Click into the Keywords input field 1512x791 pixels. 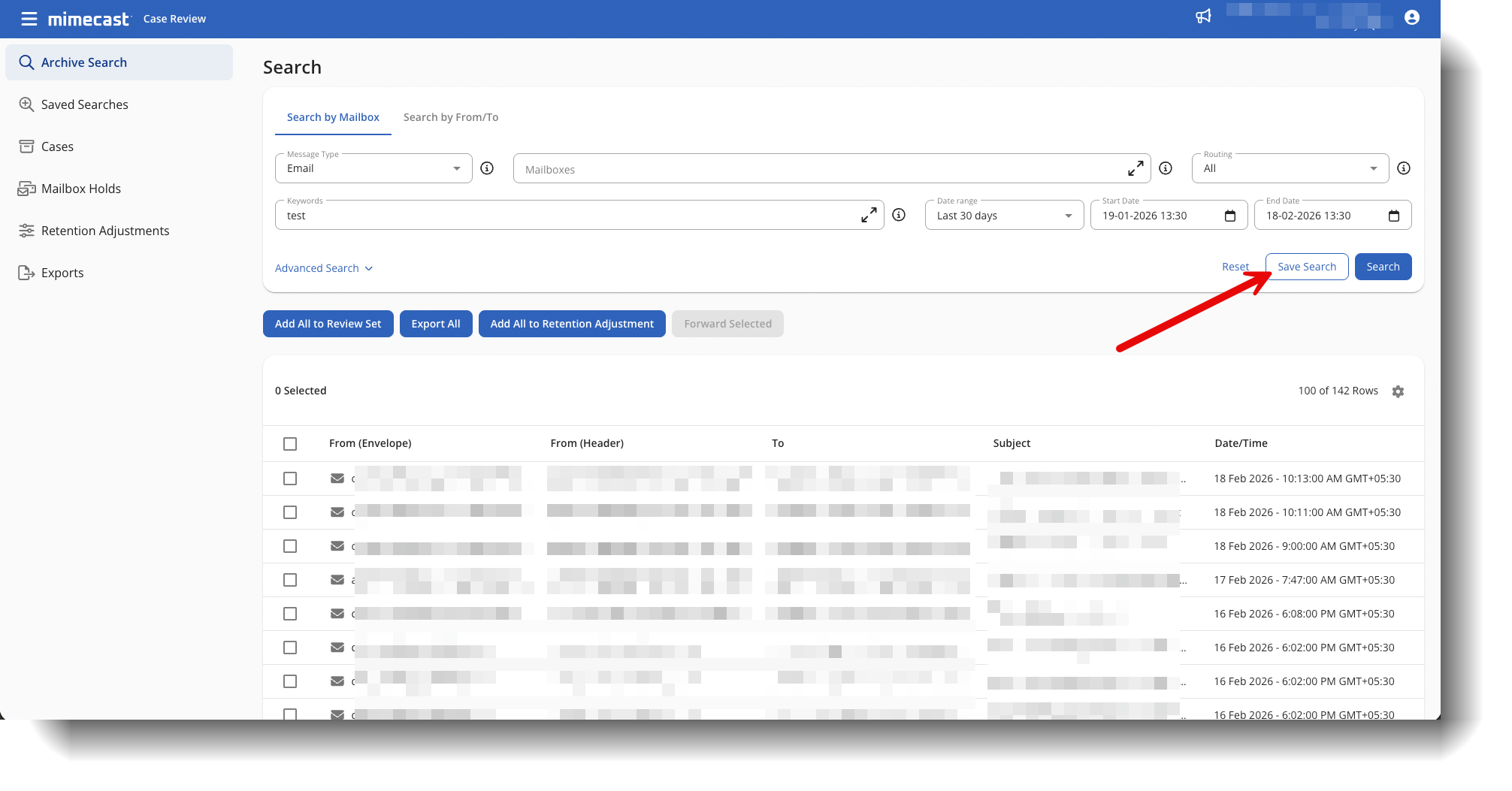(x=564, y=216)
